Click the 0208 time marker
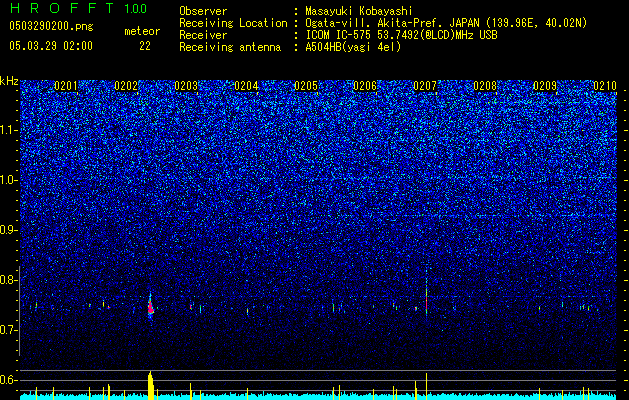 485,86
